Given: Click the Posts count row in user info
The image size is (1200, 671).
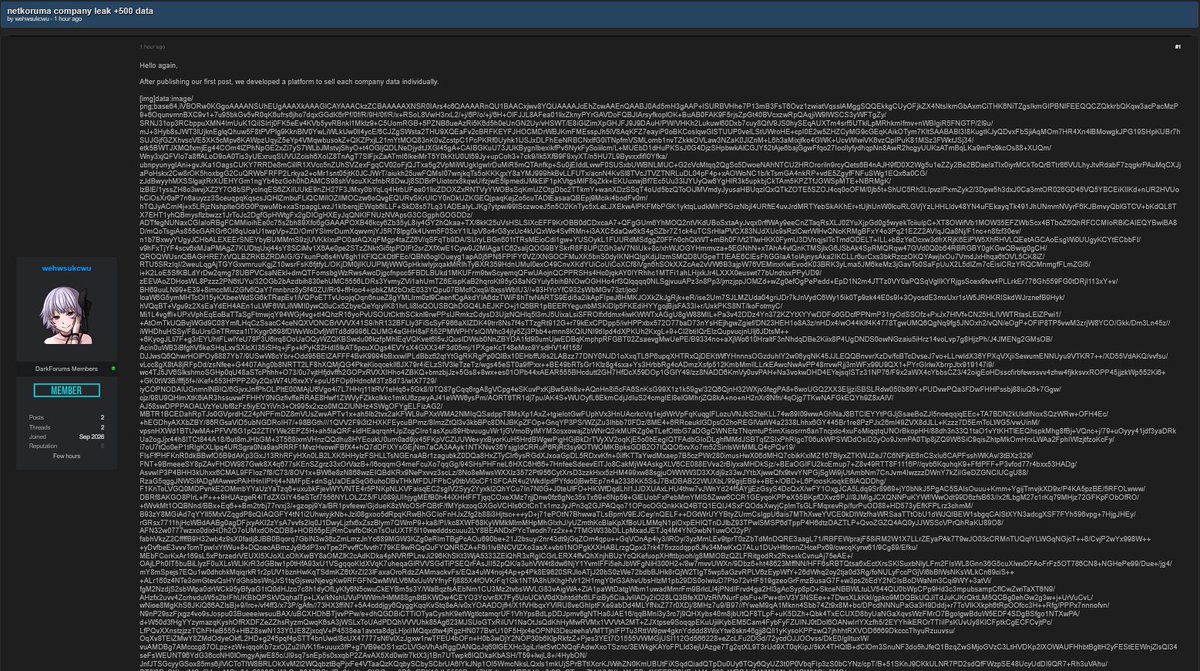Looking at the screenshot, I should 67,415.
